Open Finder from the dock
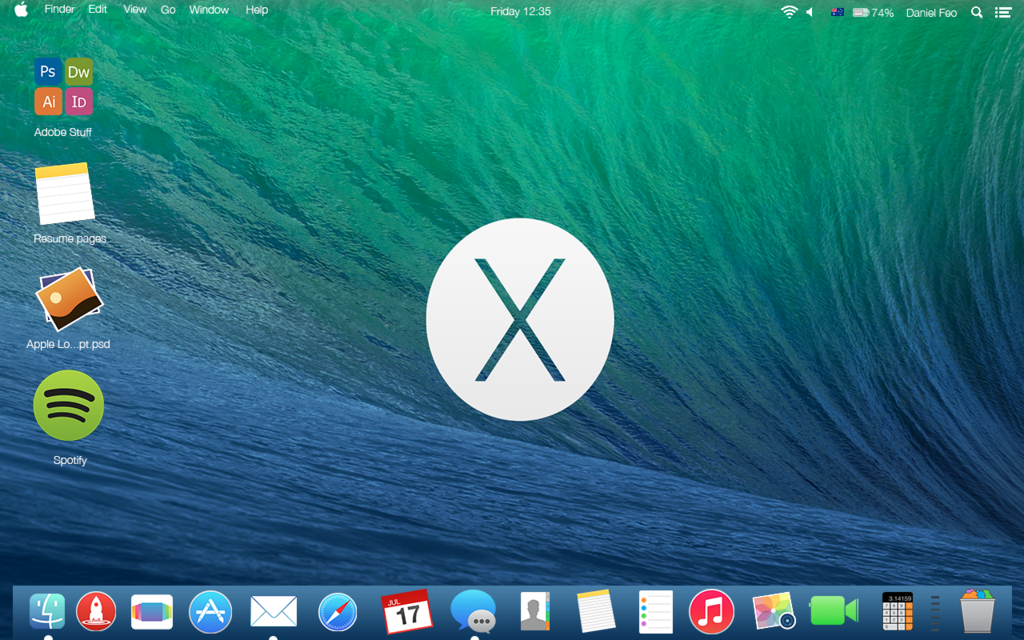The width and height of the screenshot is (1024, 640). click(x=47, y=611)
